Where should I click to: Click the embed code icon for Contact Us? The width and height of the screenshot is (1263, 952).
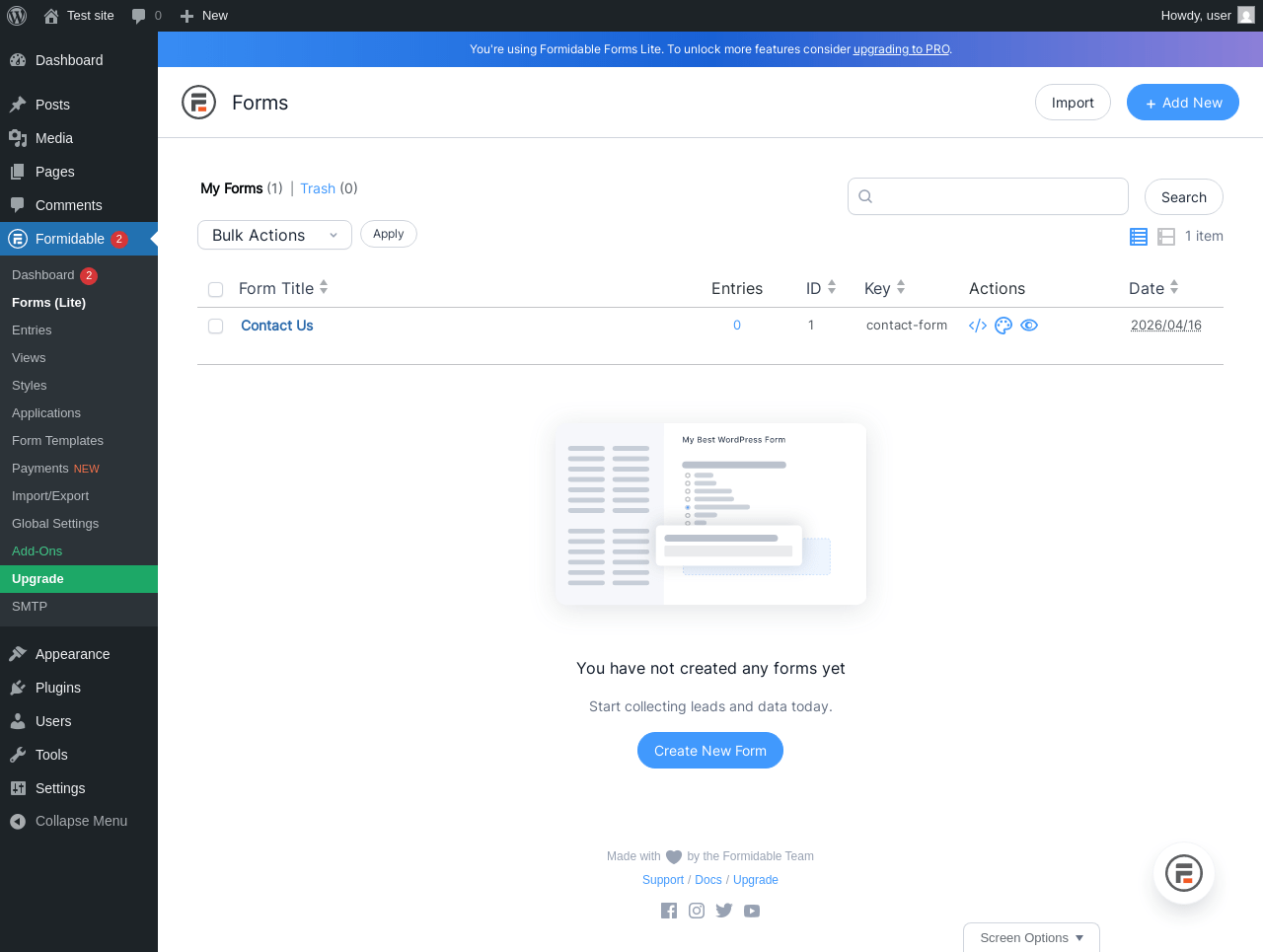click(x=978, y=326)
